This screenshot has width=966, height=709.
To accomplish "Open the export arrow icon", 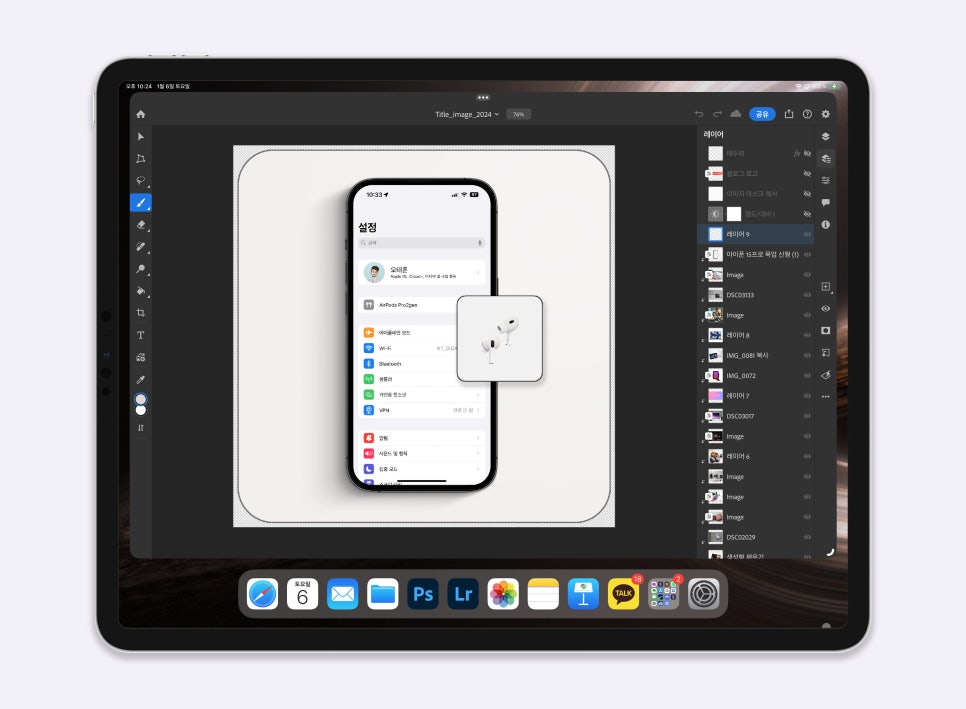I will [x=789, y=114].
